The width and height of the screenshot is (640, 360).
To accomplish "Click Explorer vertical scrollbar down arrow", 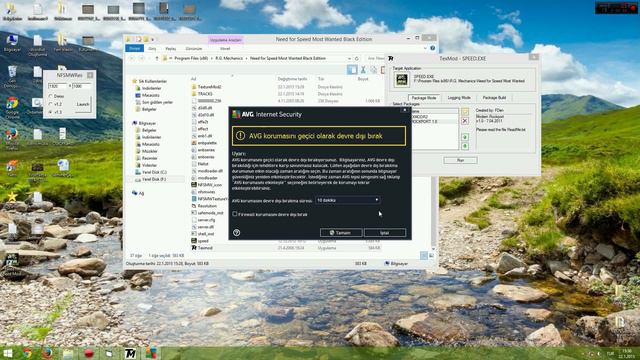I will 433,249.
